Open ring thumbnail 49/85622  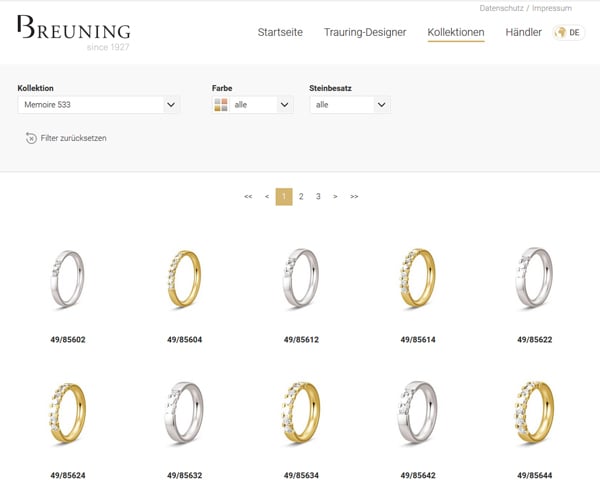point(535,278)
